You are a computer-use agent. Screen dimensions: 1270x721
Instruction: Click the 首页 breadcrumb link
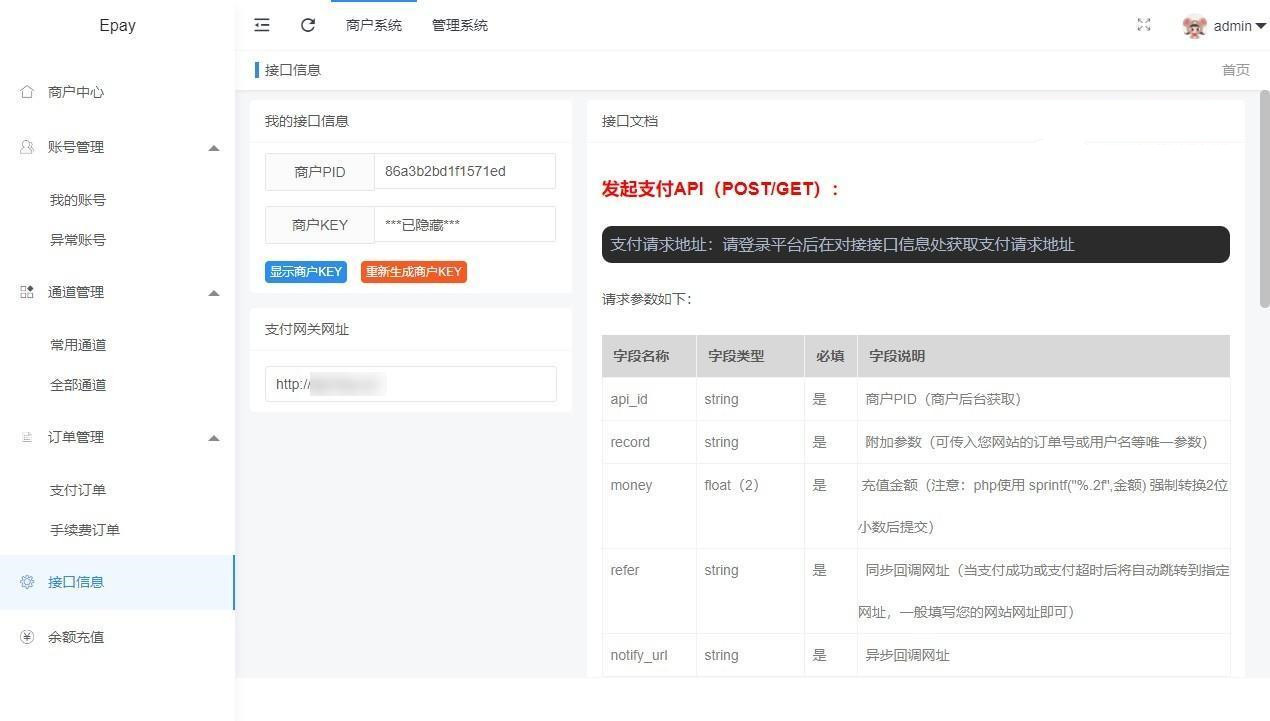[1235, 70]
